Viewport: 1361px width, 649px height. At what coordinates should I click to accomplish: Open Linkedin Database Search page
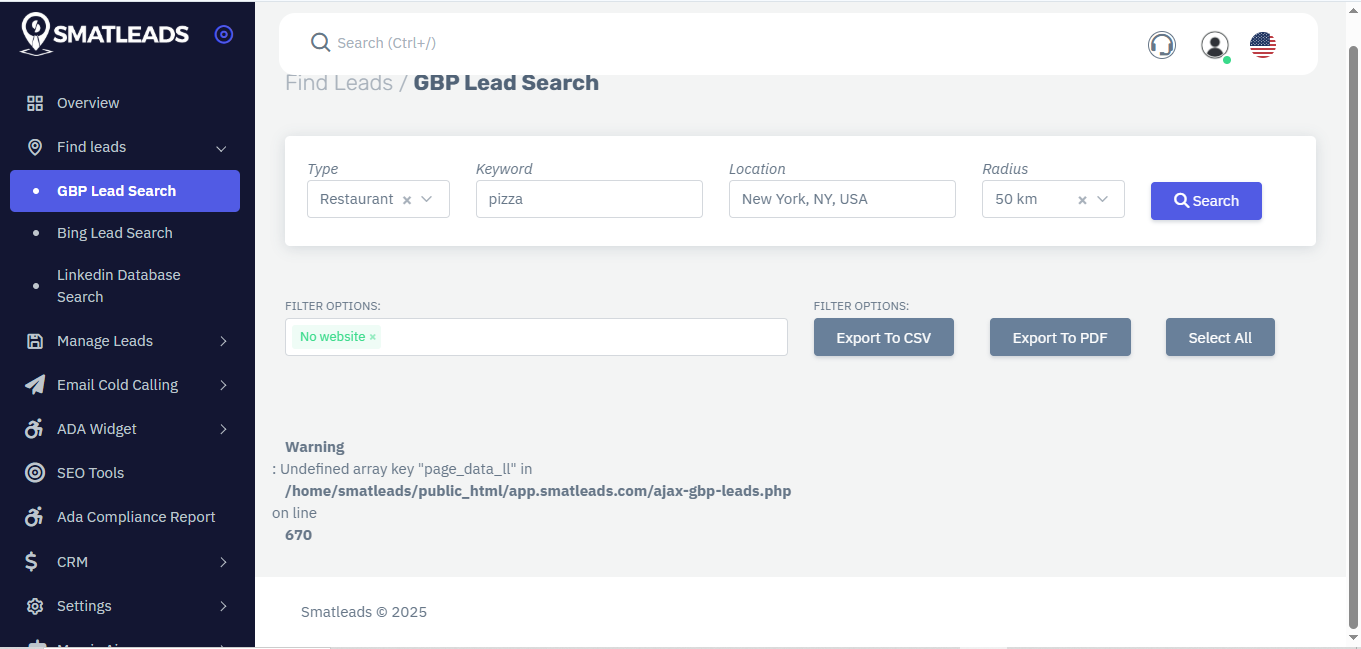click(x=118, y=286)
